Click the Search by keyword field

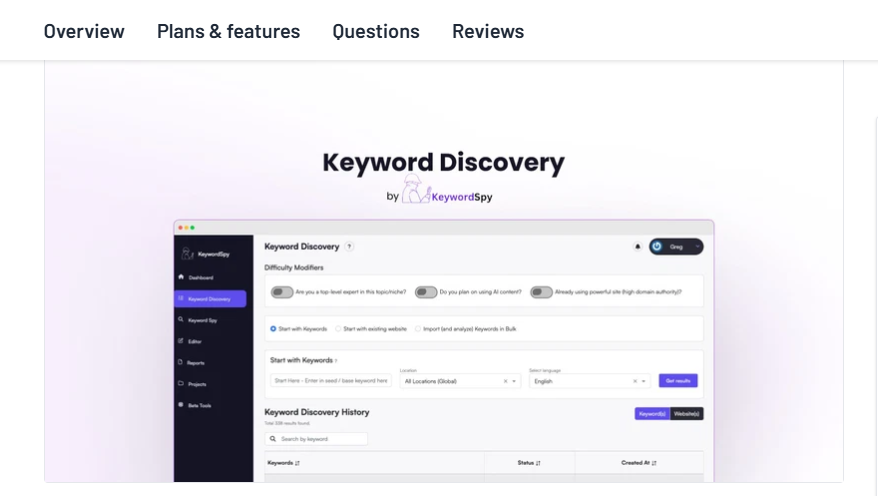click(316, 439)
